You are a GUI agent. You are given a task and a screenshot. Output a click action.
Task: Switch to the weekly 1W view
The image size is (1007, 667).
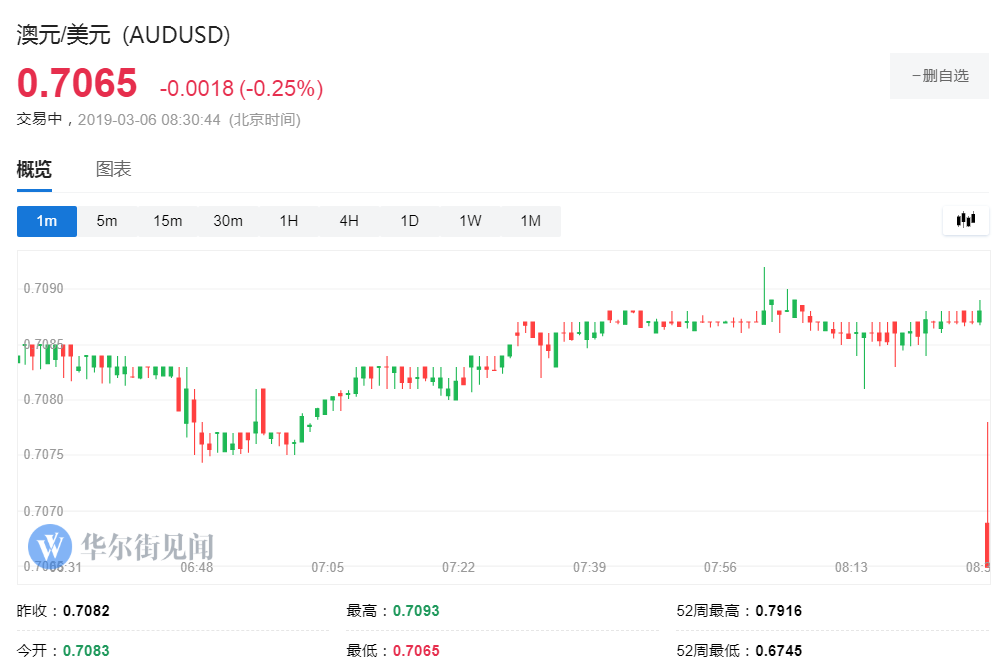470,220
